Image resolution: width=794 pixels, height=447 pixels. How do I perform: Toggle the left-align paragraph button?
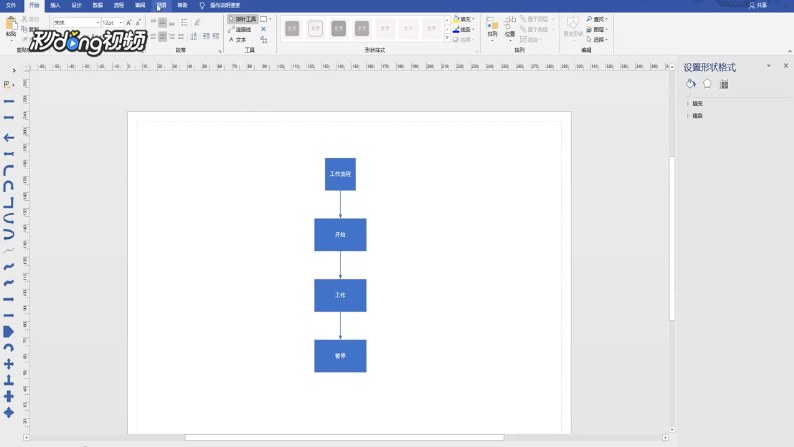pos(153,36)
